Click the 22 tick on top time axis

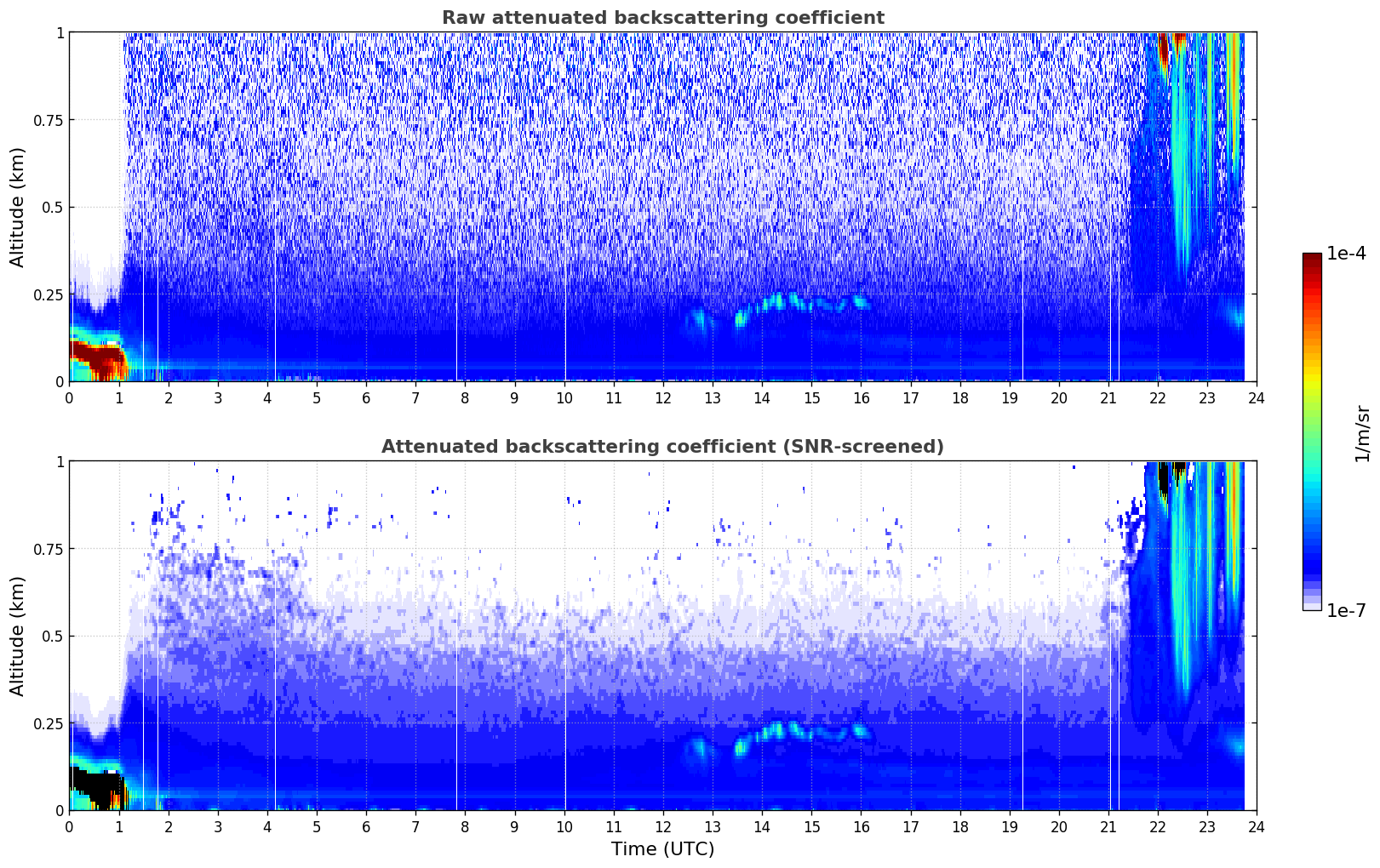[1158, 398]
